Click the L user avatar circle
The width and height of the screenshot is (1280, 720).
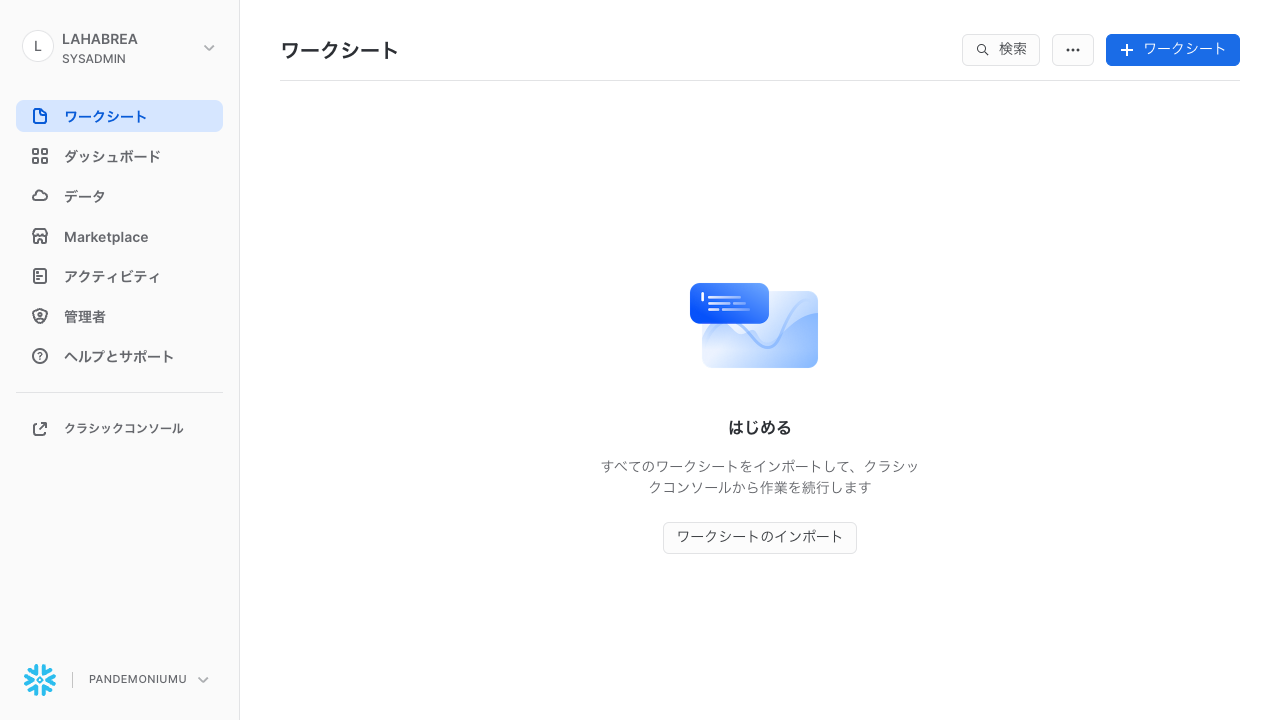click(x=38, y=46)
